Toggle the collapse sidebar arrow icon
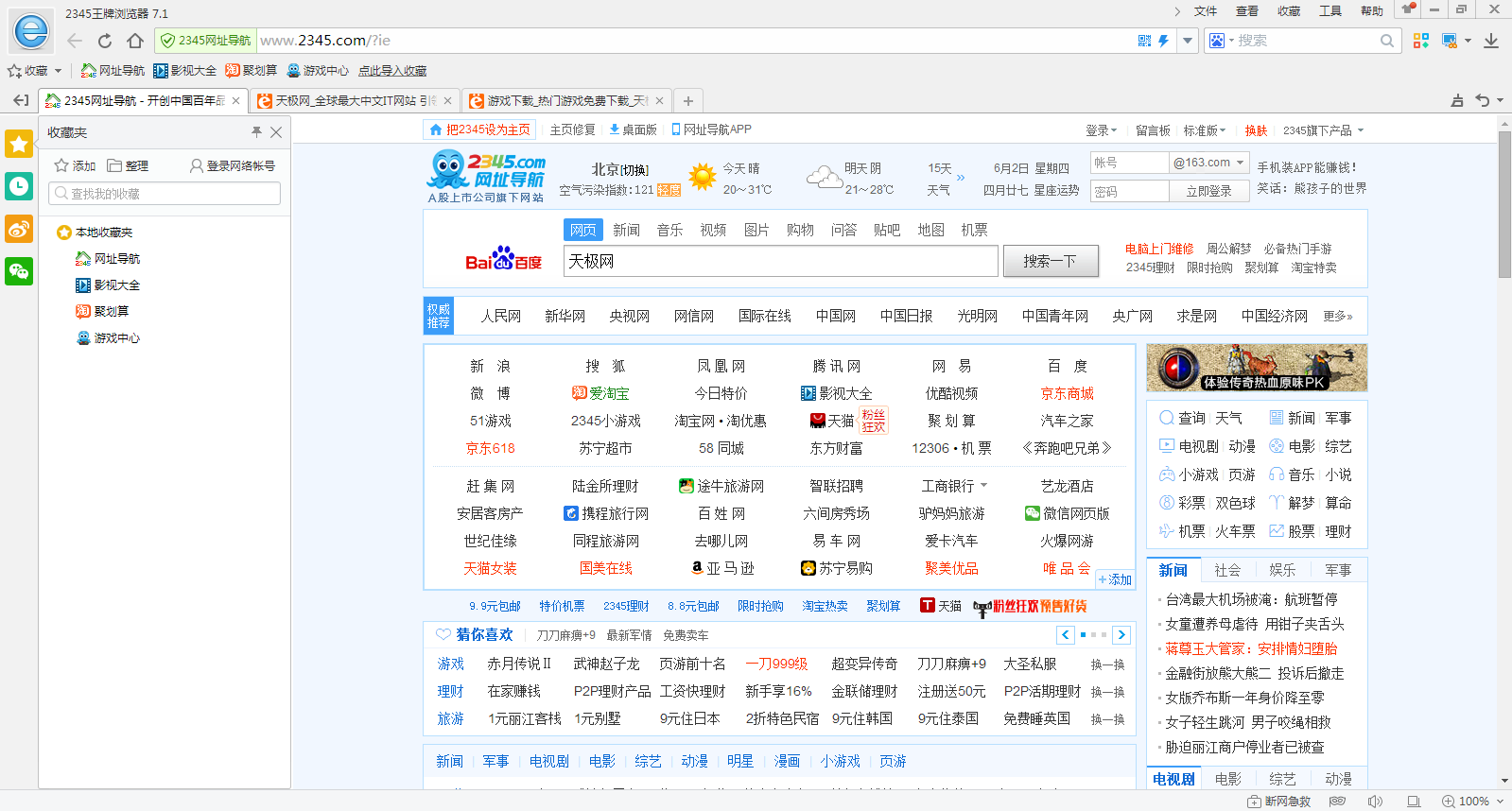 tap(21, 100)
